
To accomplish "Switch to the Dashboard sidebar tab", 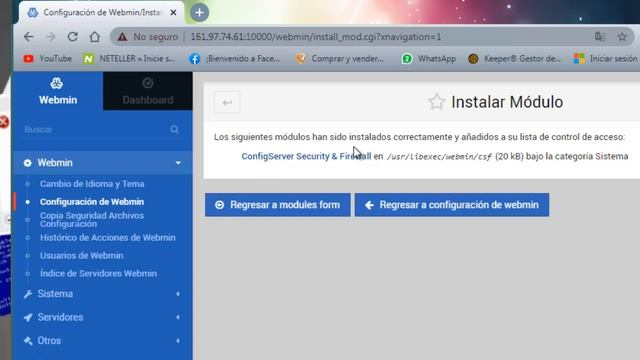I will click(148, 91).
